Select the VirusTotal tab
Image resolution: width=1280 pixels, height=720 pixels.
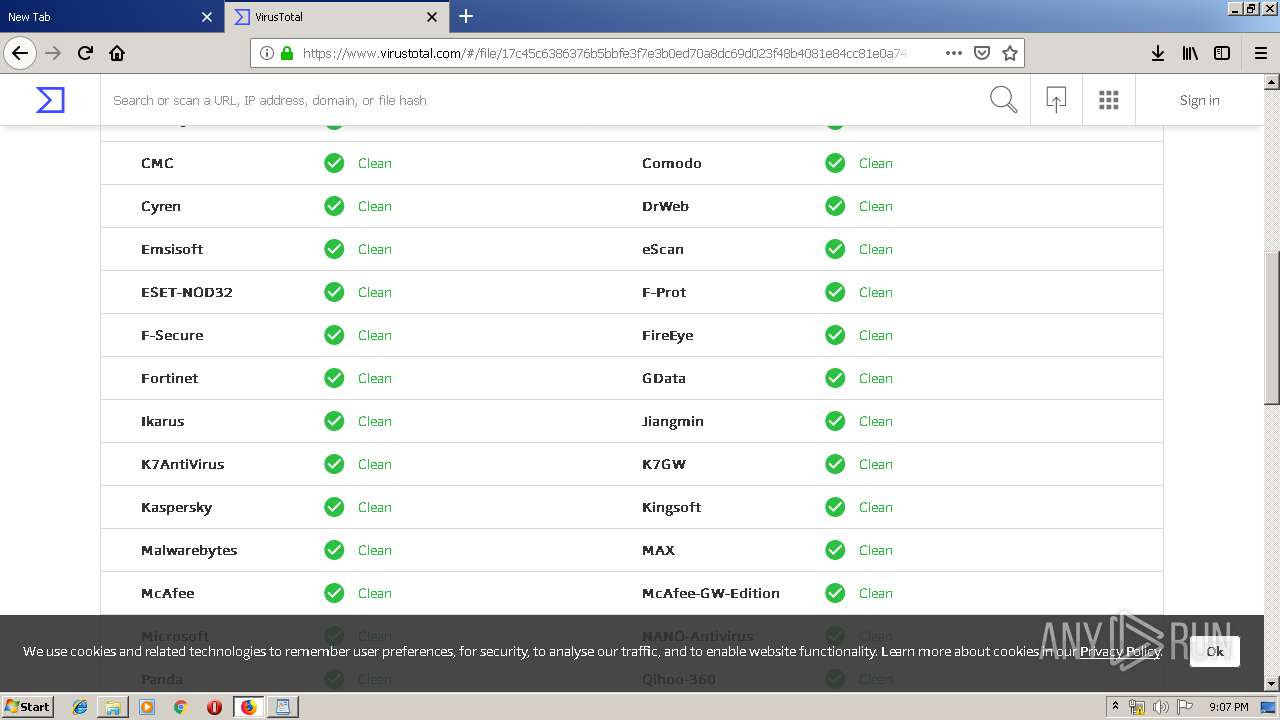pos(336,17)
